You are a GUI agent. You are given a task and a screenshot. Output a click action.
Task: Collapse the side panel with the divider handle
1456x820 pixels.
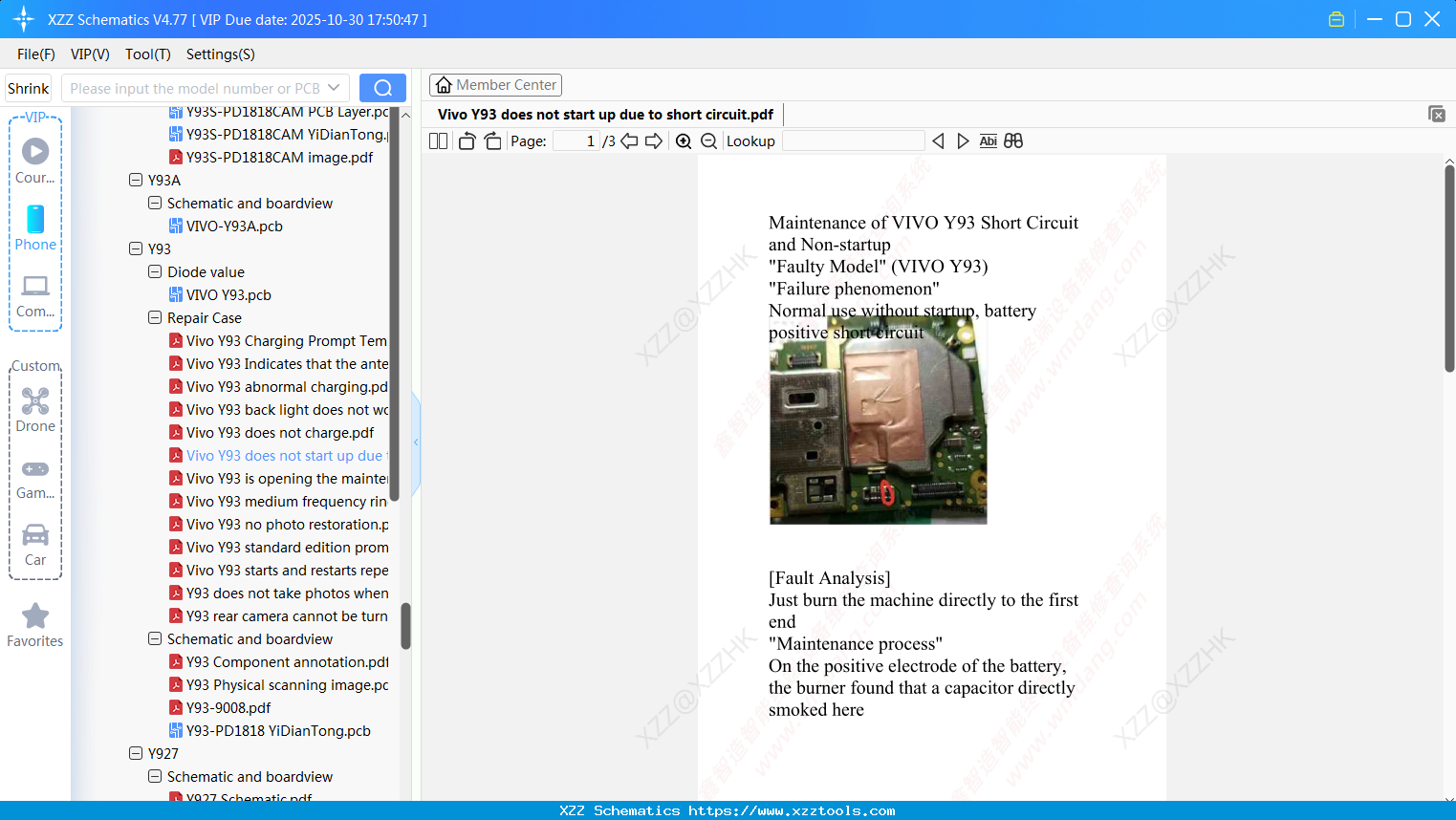[x=416, y=442]
